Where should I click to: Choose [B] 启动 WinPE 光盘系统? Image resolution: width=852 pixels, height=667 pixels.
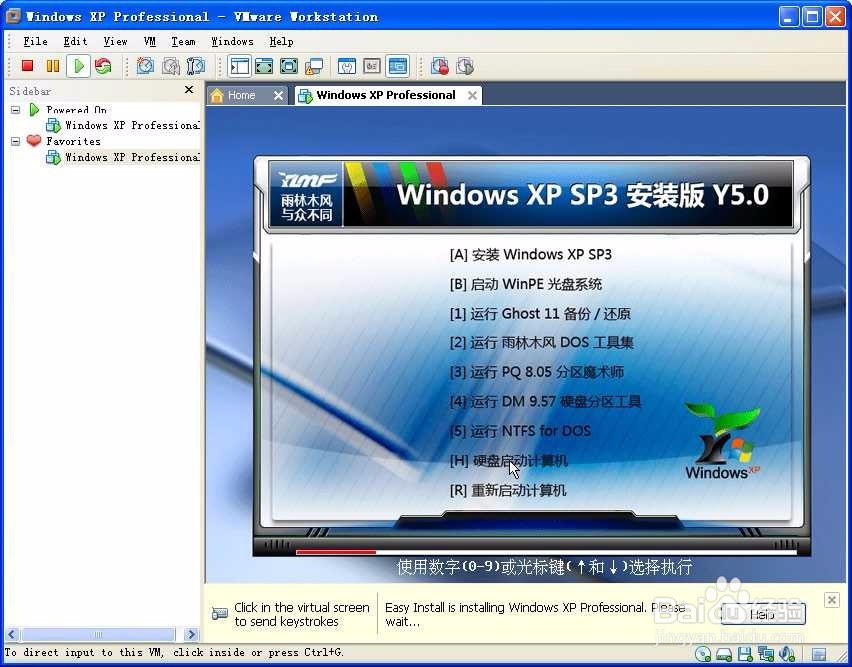pyautogui.click(x=525, y=284)
